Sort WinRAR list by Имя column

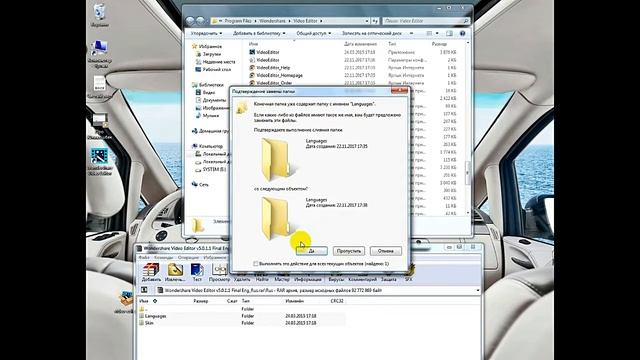(144, 301)
